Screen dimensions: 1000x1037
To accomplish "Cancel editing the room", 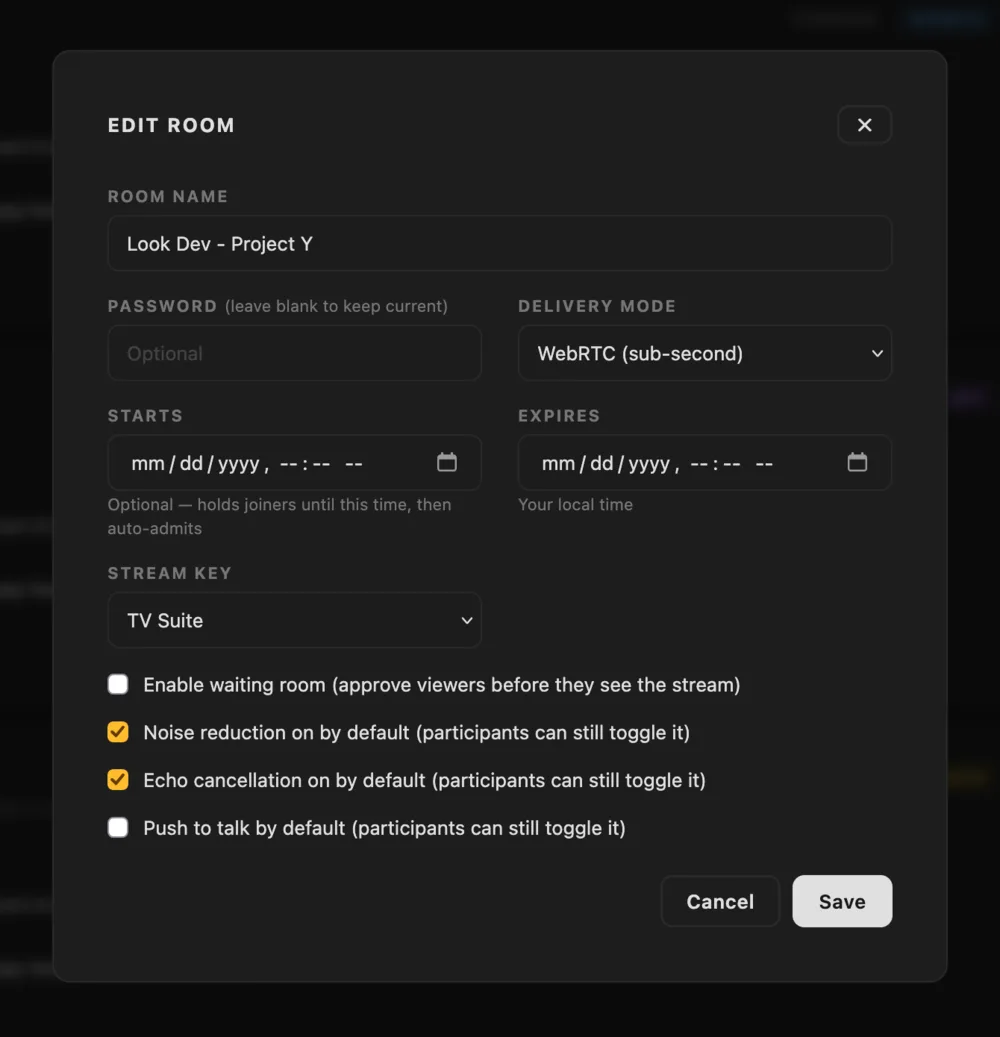I will (x=720, y=901).
